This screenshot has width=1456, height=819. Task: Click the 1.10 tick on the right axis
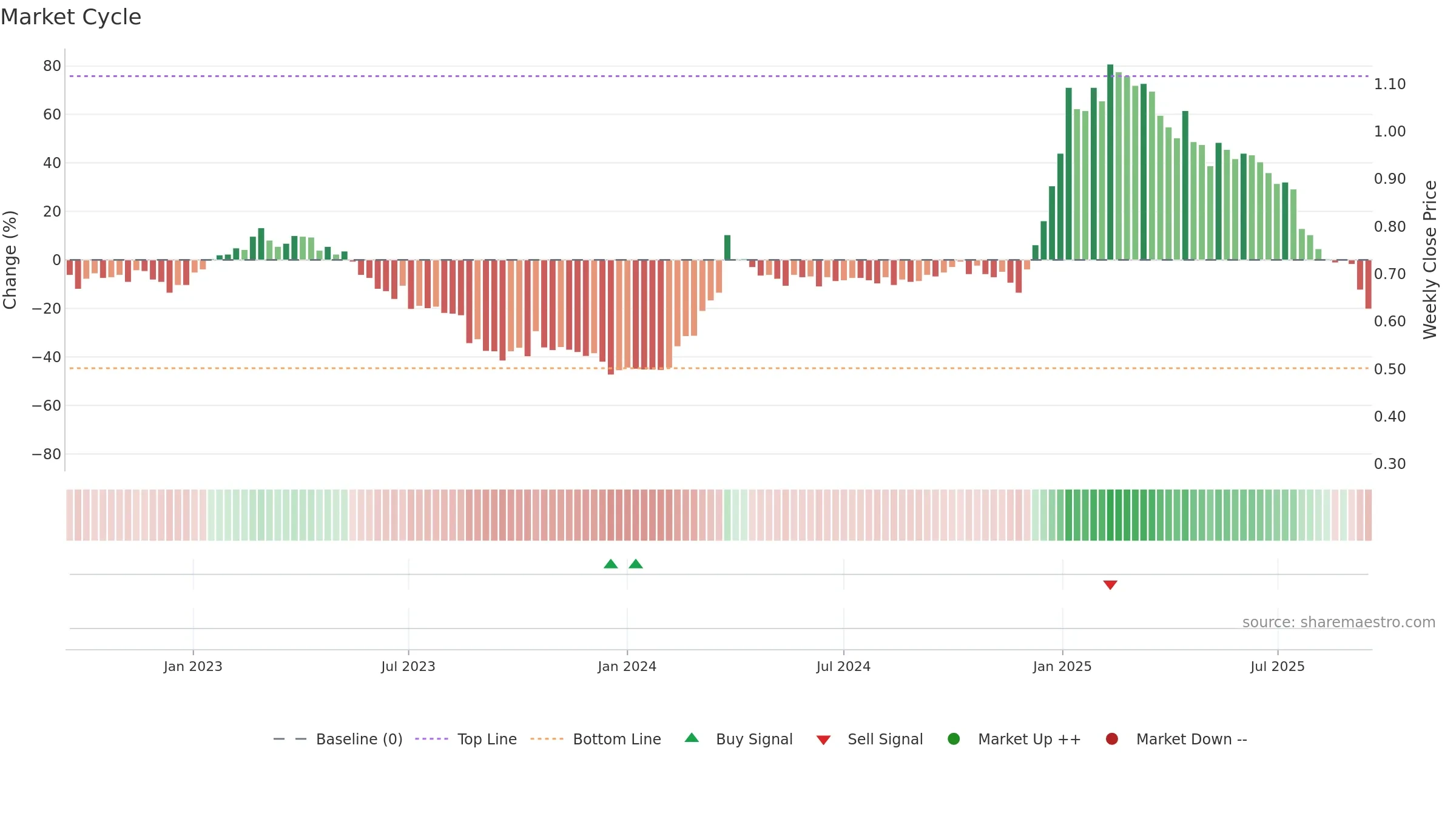(x=1390, y=84)
